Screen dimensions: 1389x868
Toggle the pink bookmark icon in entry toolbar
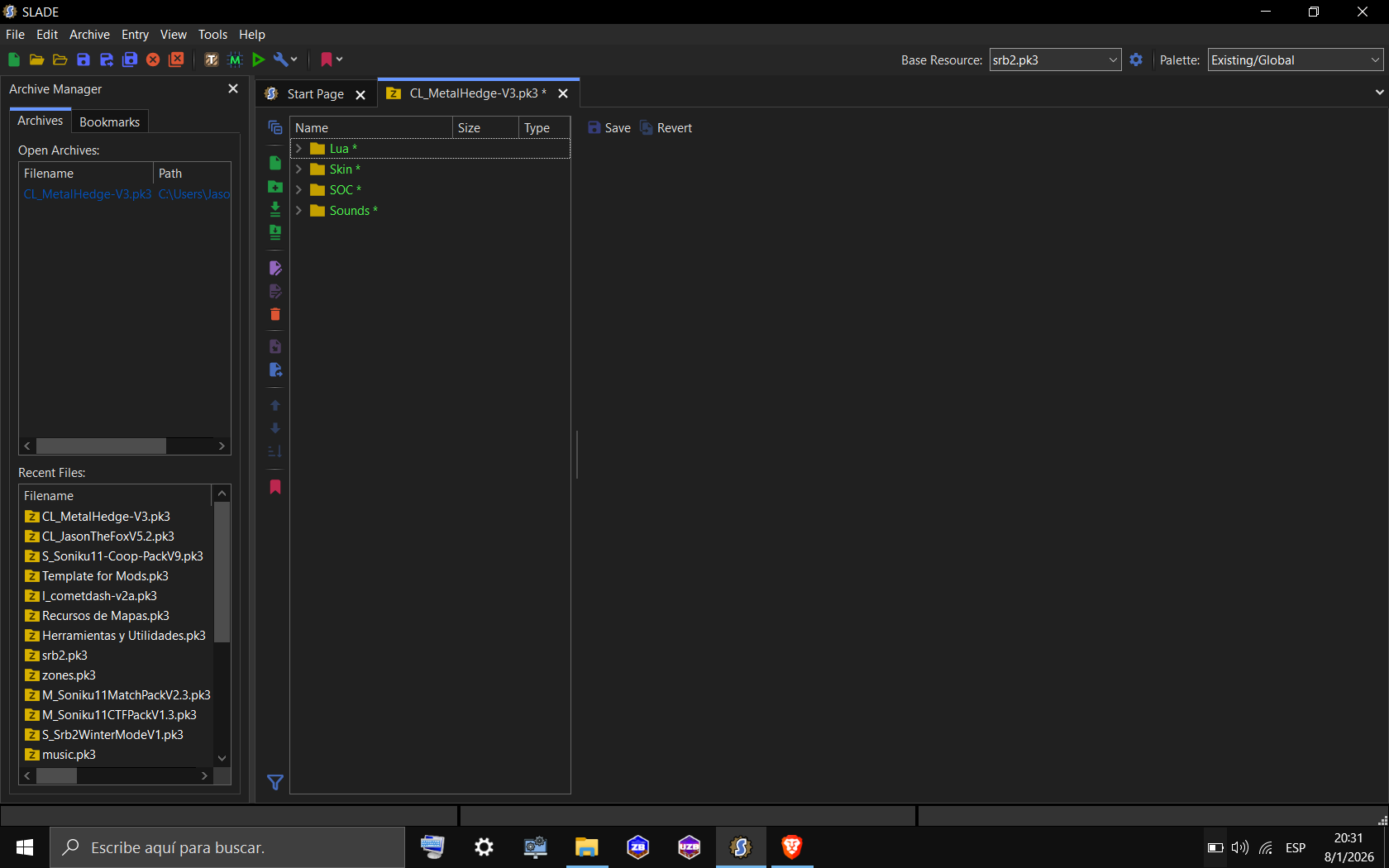275,487
